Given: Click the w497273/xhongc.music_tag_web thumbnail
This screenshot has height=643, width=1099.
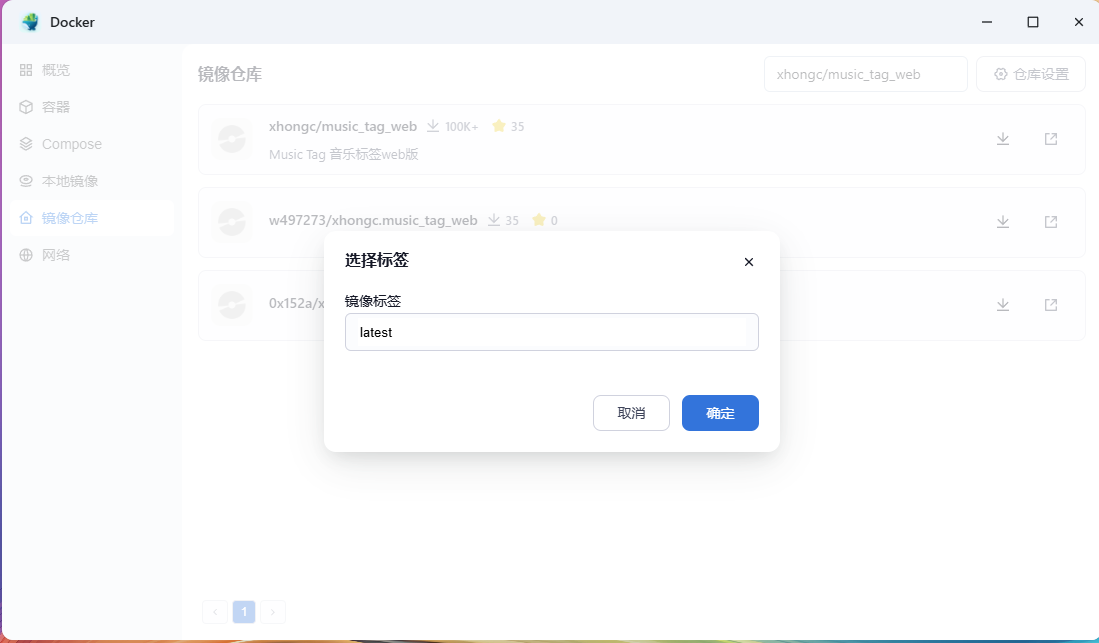Looking at the screenshot, I should pos(232,222).
